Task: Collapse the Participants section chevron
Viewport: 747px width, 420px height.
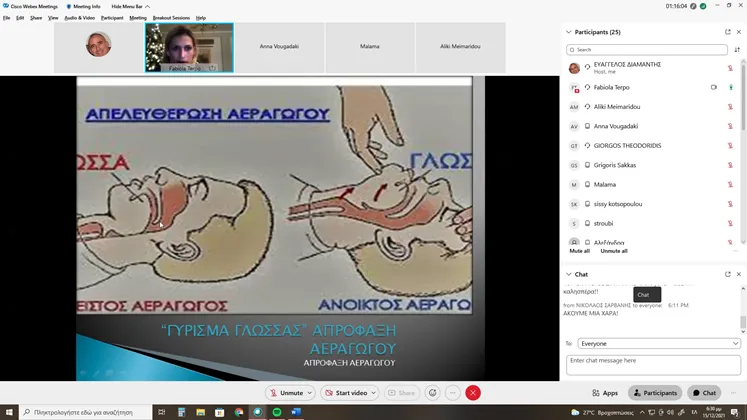Action: 569,32
